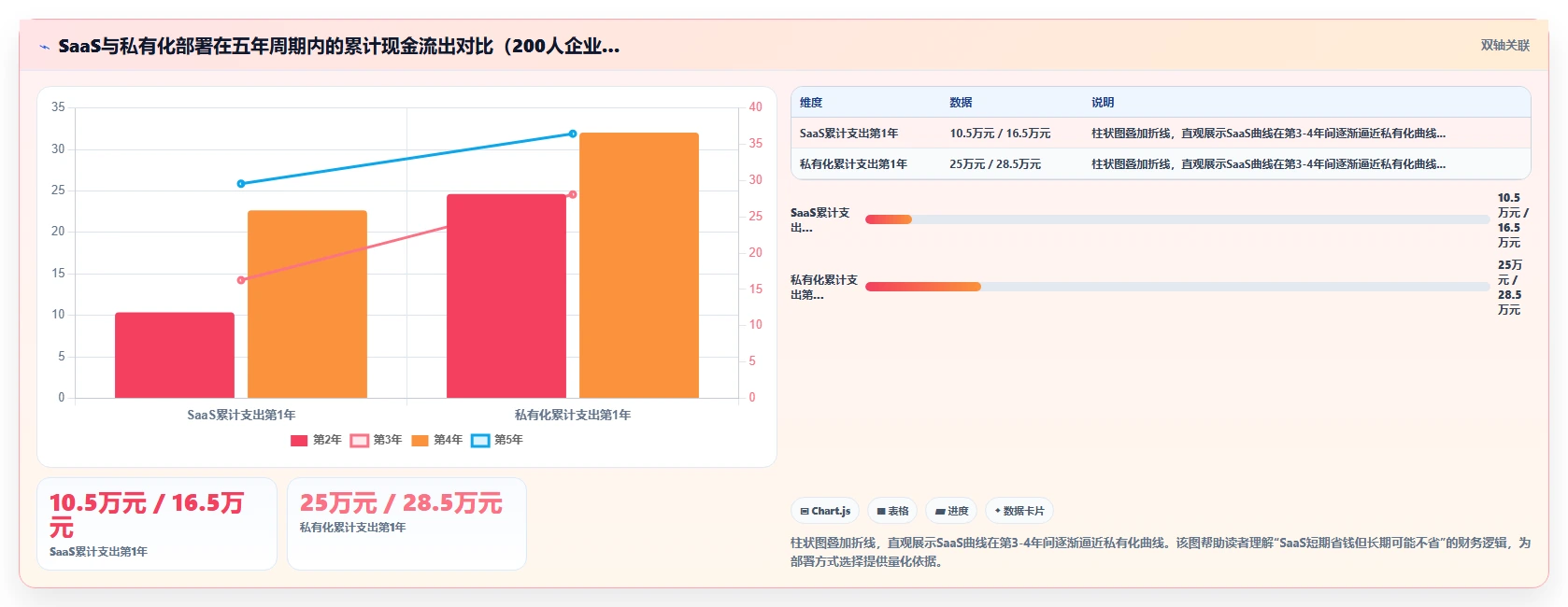
Task: Click the orange 第4年 legend swatch
Action: point(420,441)
